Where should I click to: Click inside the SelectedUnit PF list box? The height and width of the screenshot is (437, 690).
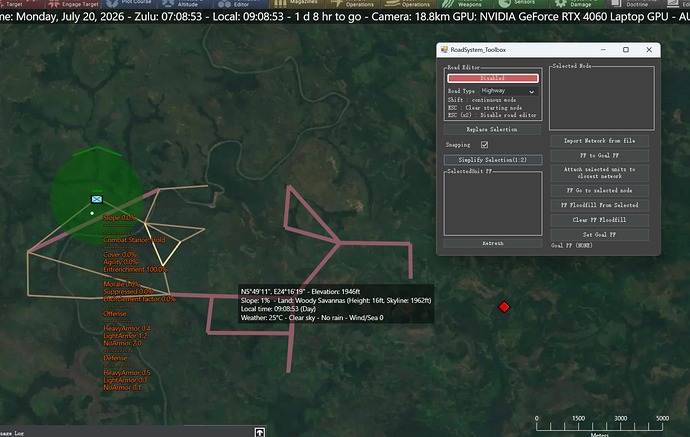(493, 204)
